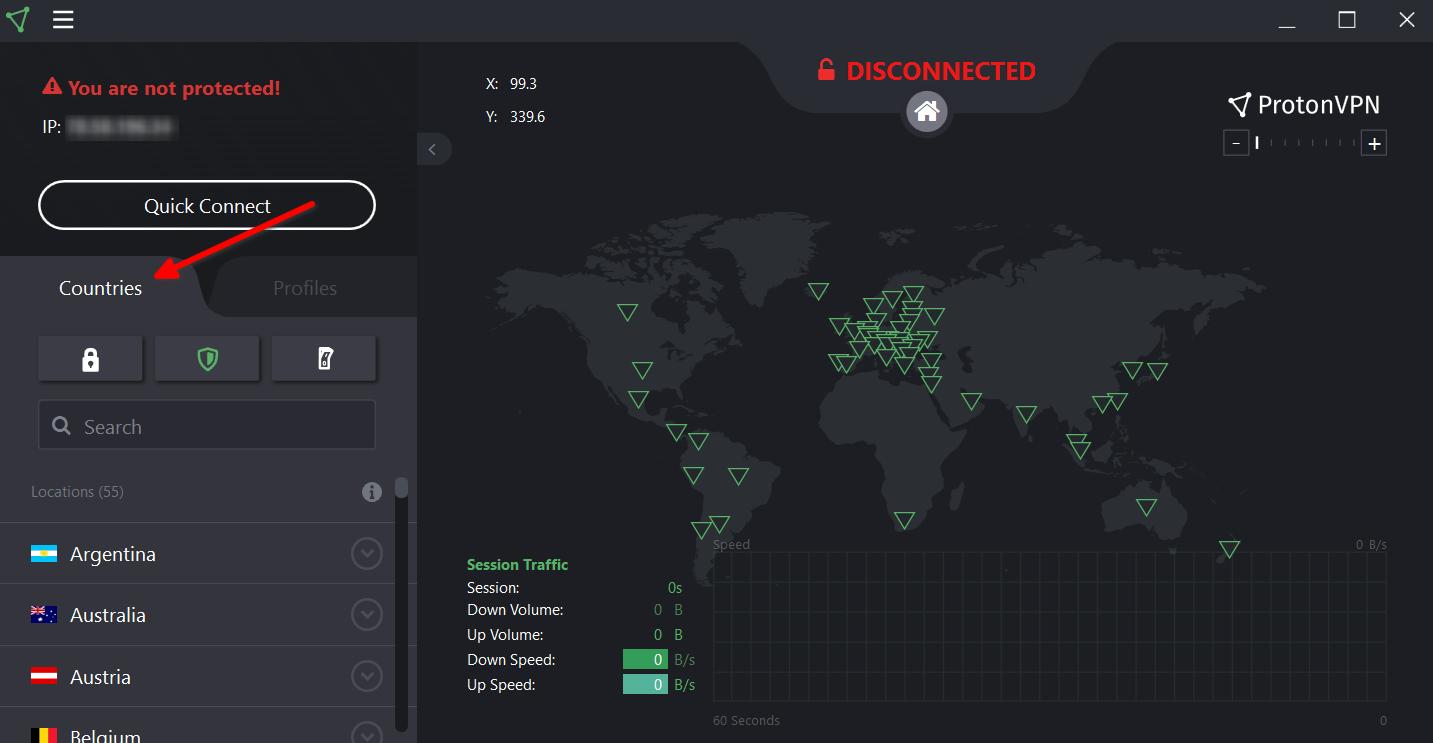Select the New Zealand server marker

[1229, 549]
